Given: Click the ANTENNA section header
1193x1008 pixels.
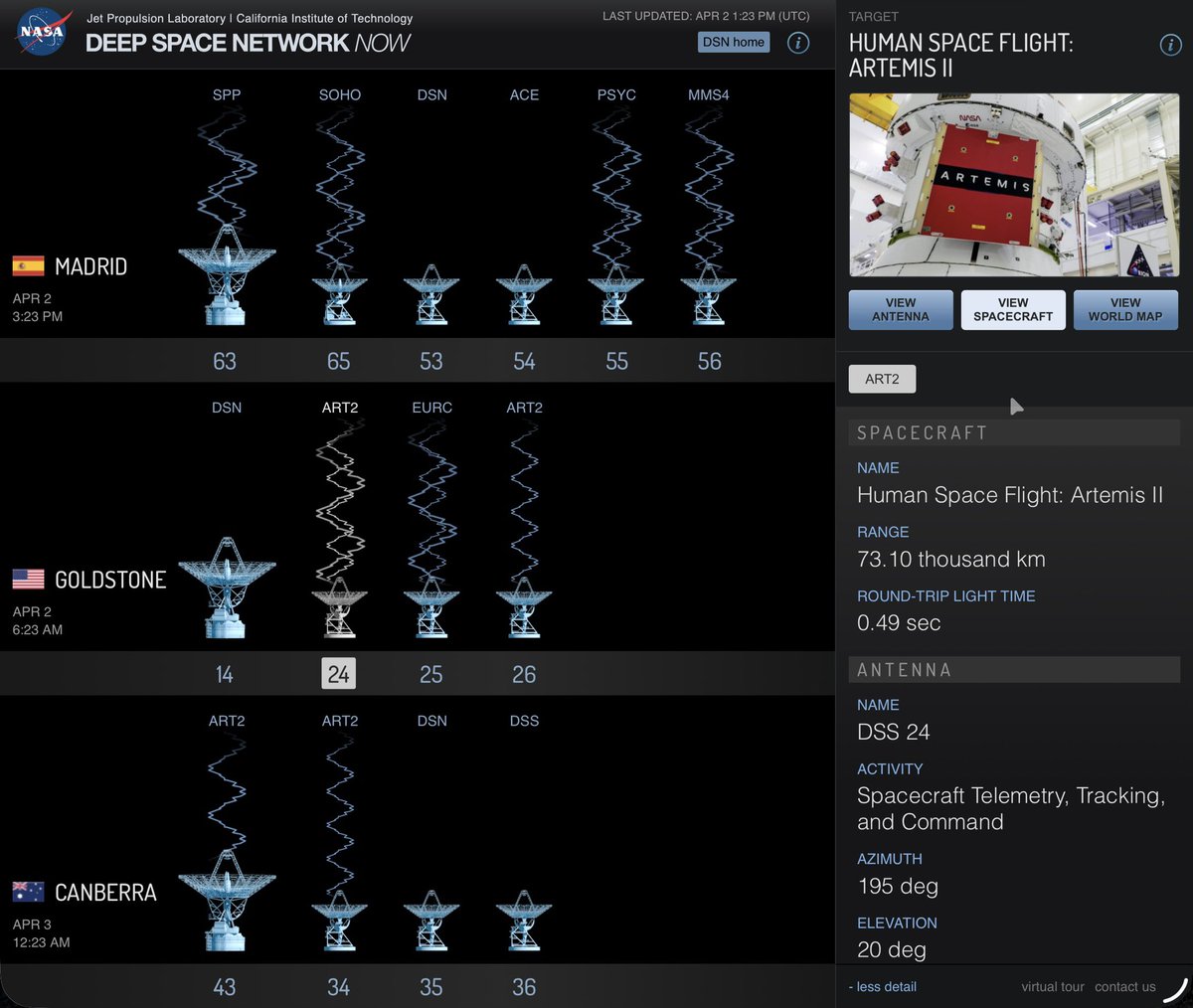Looking at the screenshot, I should point(1014,670).
